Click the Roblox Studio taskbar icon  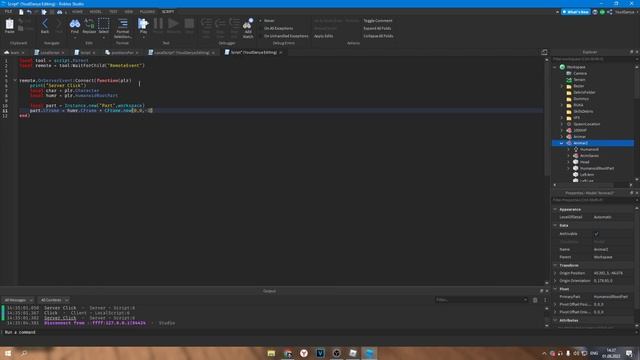[369, 353]
